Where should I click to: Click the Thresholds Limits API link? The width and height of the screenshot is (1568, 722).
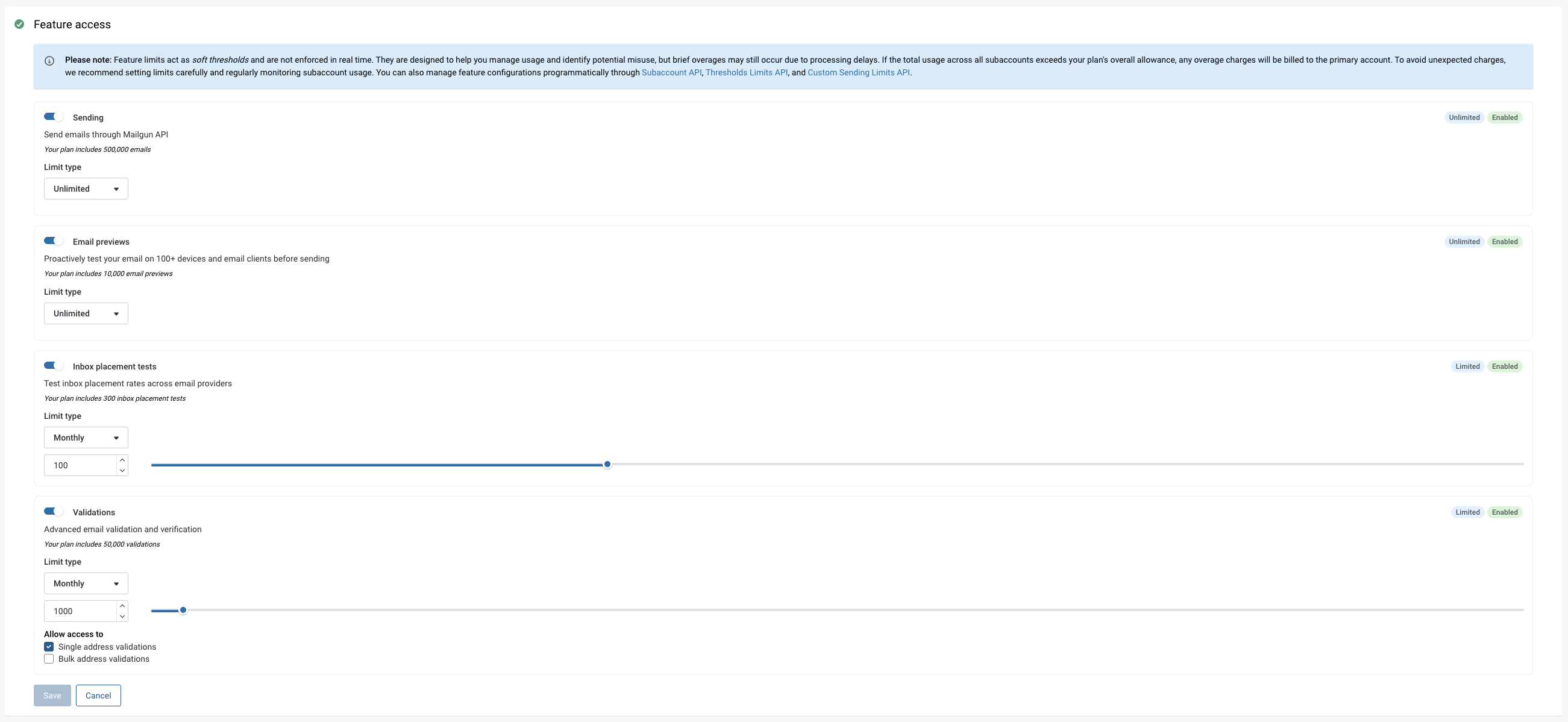[x=747, y=72]
